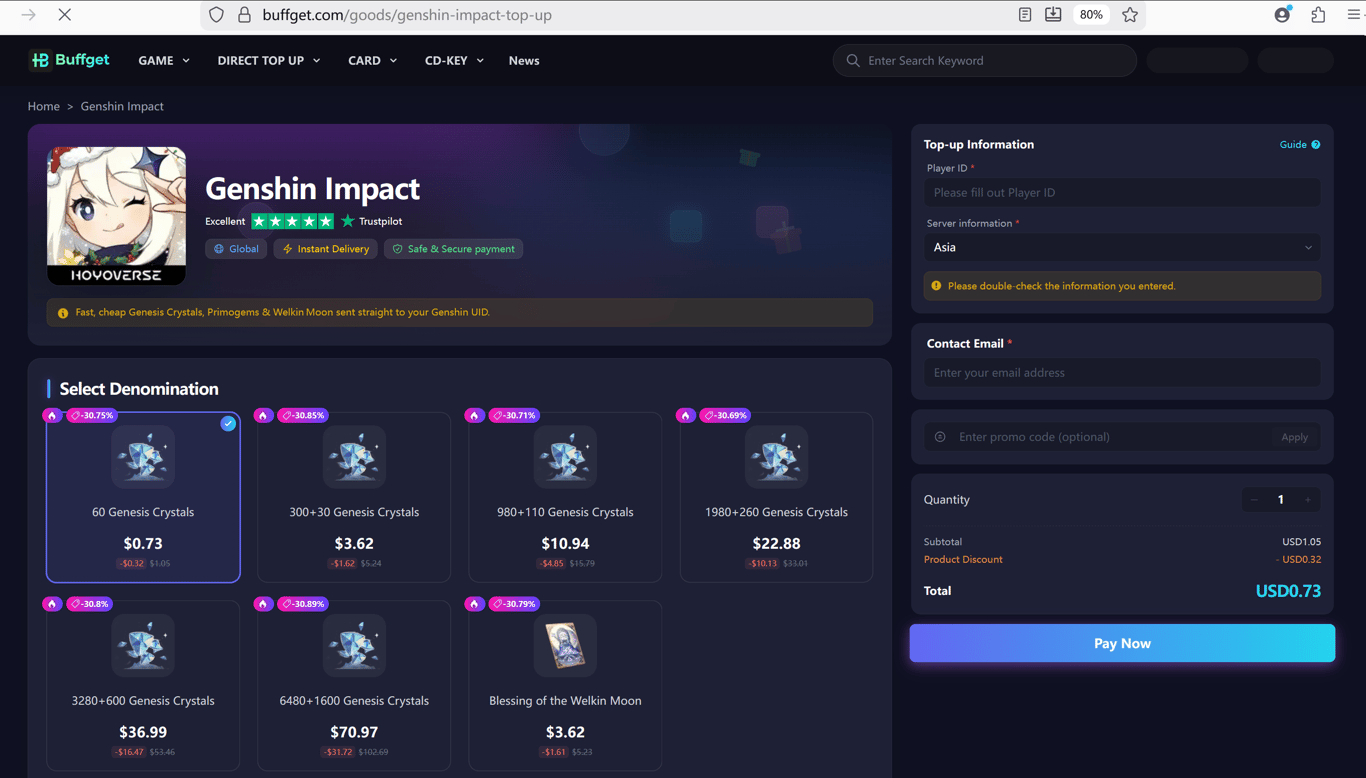Select the 980+110 Genesis Crystals denomination

[565, 497]
